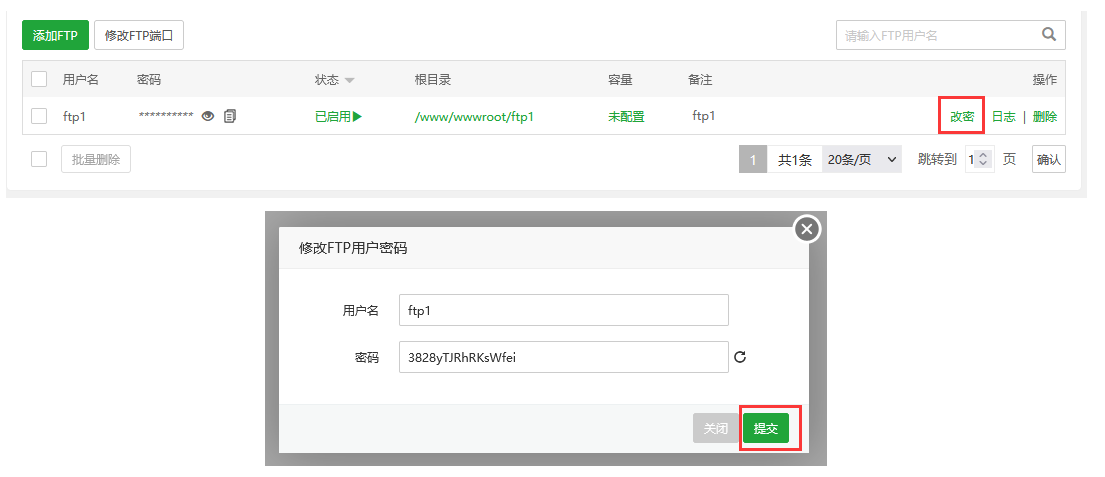Click the page jump number stepper

click(983, 159)
